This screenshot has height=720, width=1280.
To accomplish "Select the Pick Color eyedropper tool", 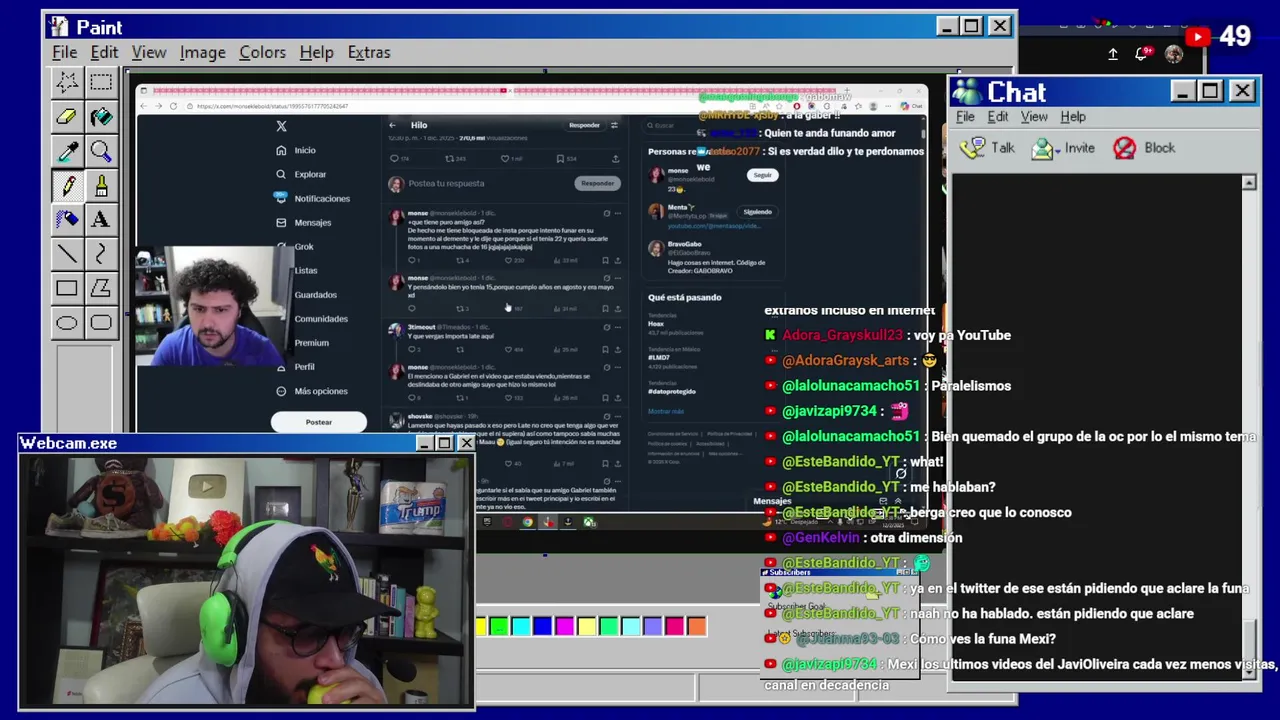I will (67, 152).
